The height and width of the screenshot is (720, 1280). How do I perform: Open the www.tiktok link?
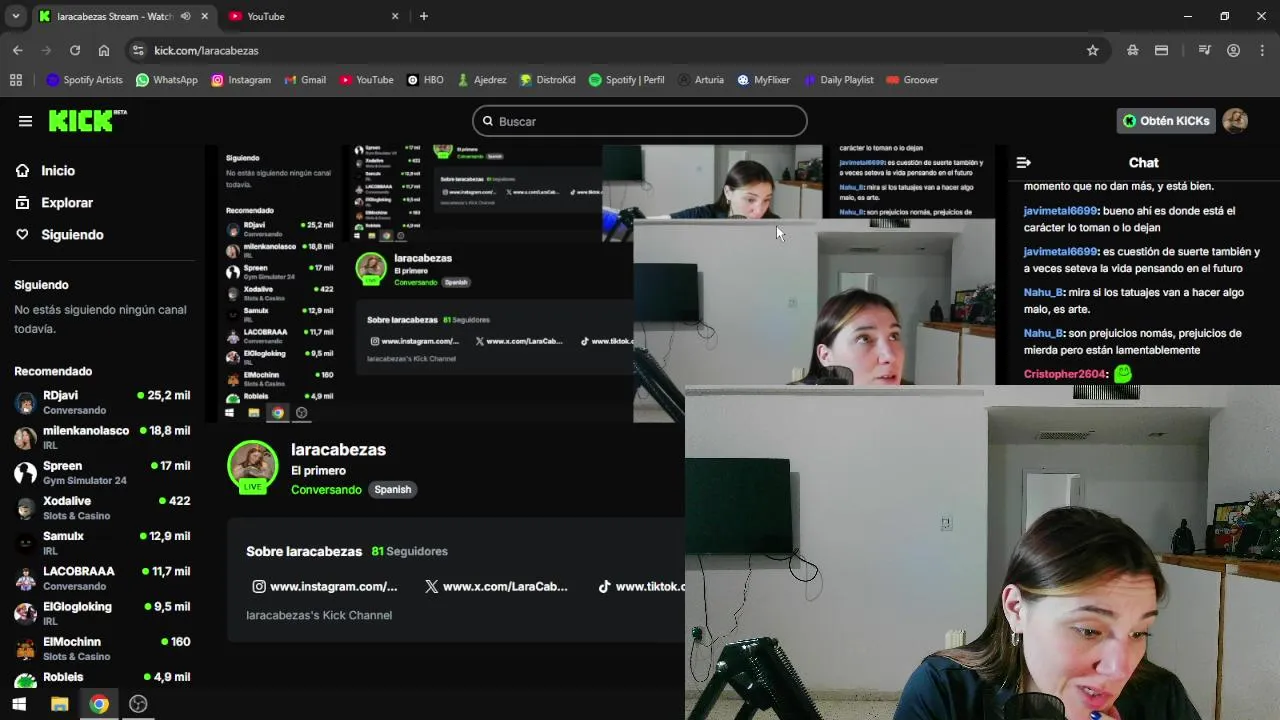coord(641,587)
